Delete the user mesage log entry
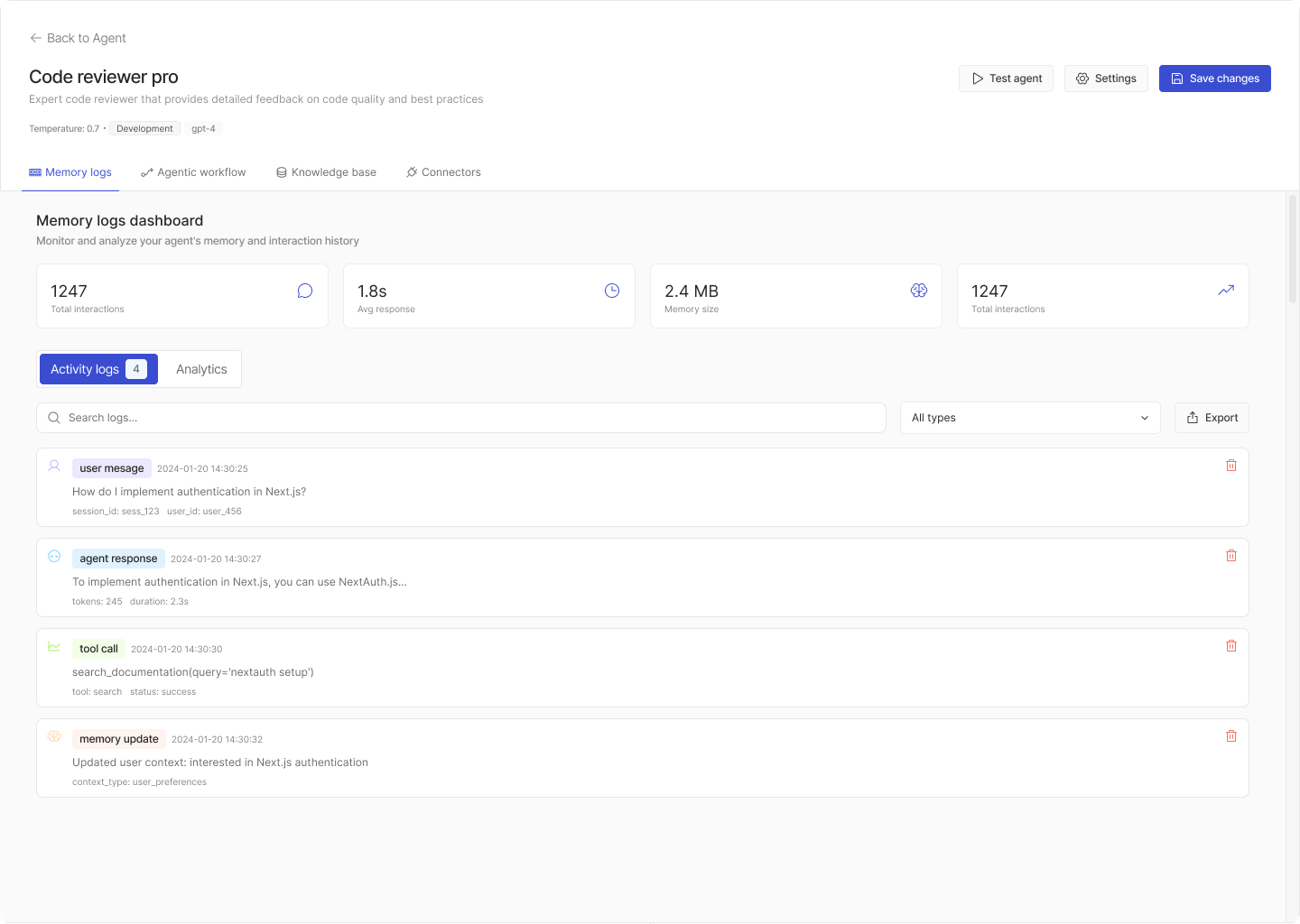The image size is (1300, 924). [1231, 466]
